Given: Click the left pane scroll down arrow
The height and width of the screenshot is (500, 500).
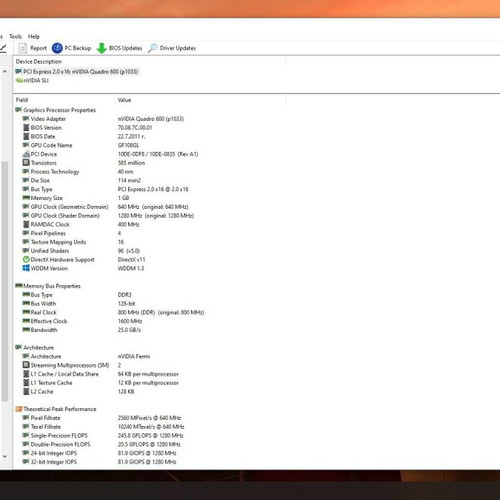Looking at the screenshot, I should (5, 456).
